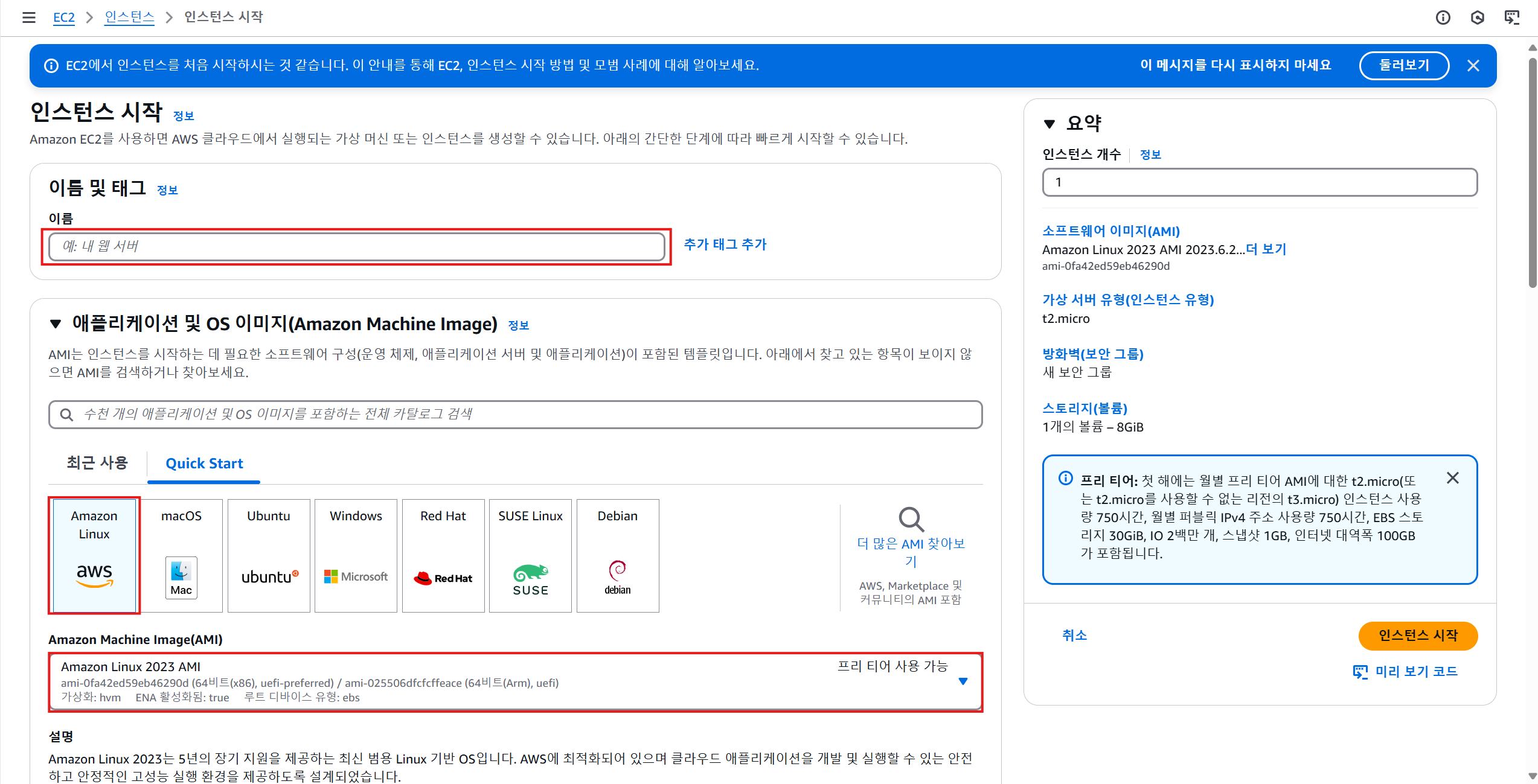Select the Red Hat AMI tile

[x=443, y=555]
